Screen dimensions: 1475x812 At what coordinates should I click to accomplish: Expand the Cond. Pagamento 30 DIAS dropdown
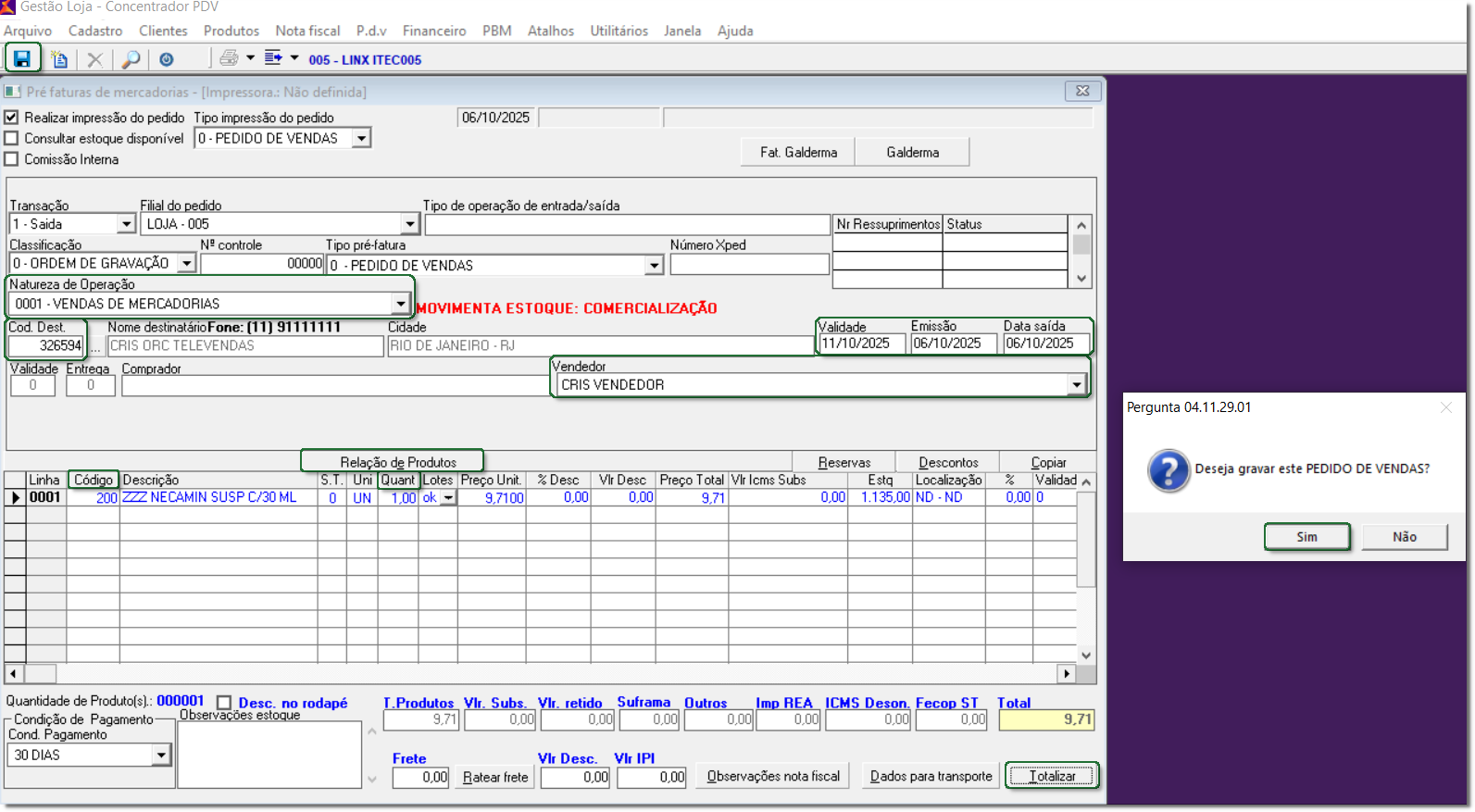tap(161, 756)
